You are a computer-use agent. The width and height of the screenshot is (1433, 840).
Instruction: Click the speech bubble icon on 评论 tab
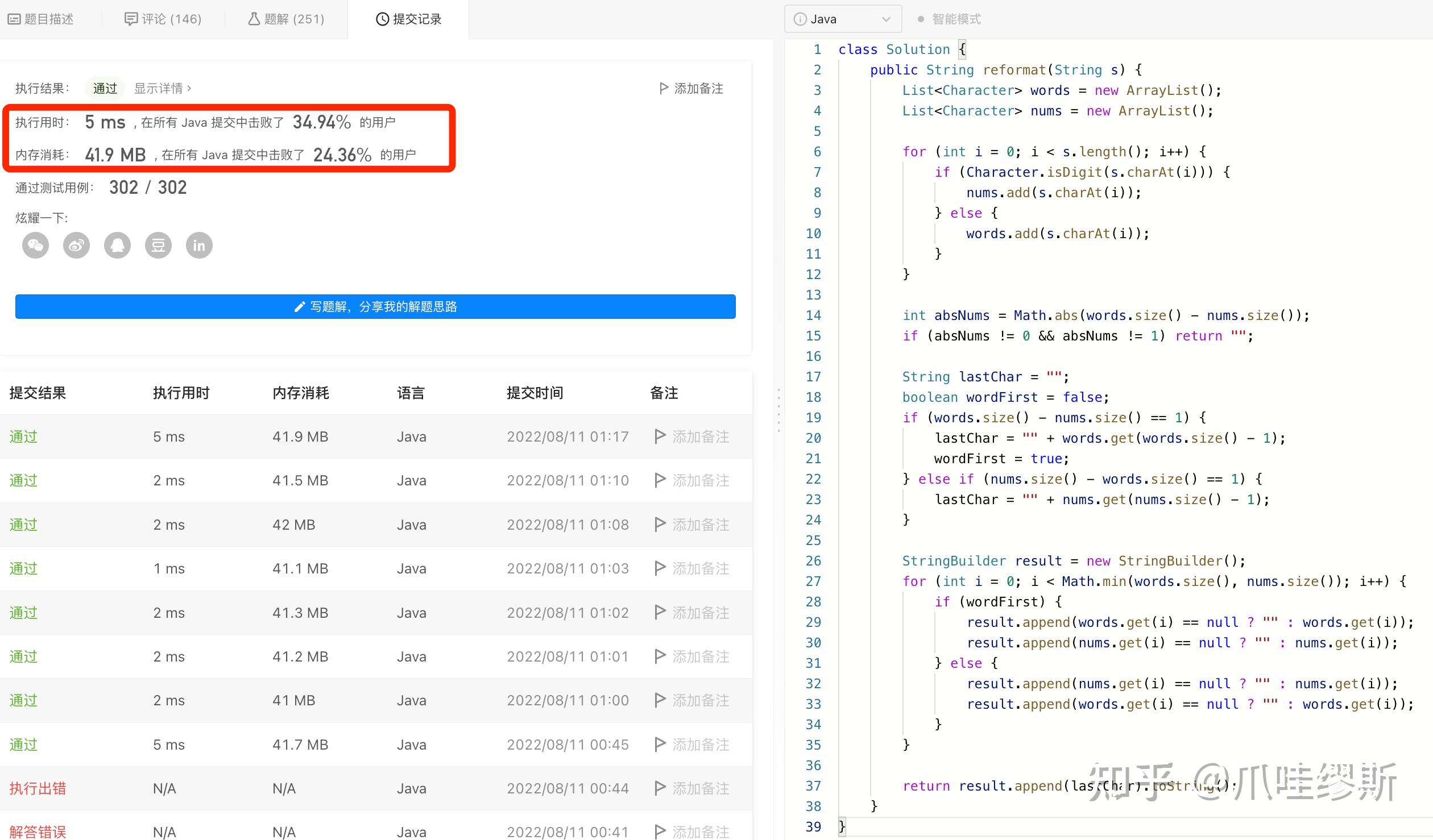131,18
